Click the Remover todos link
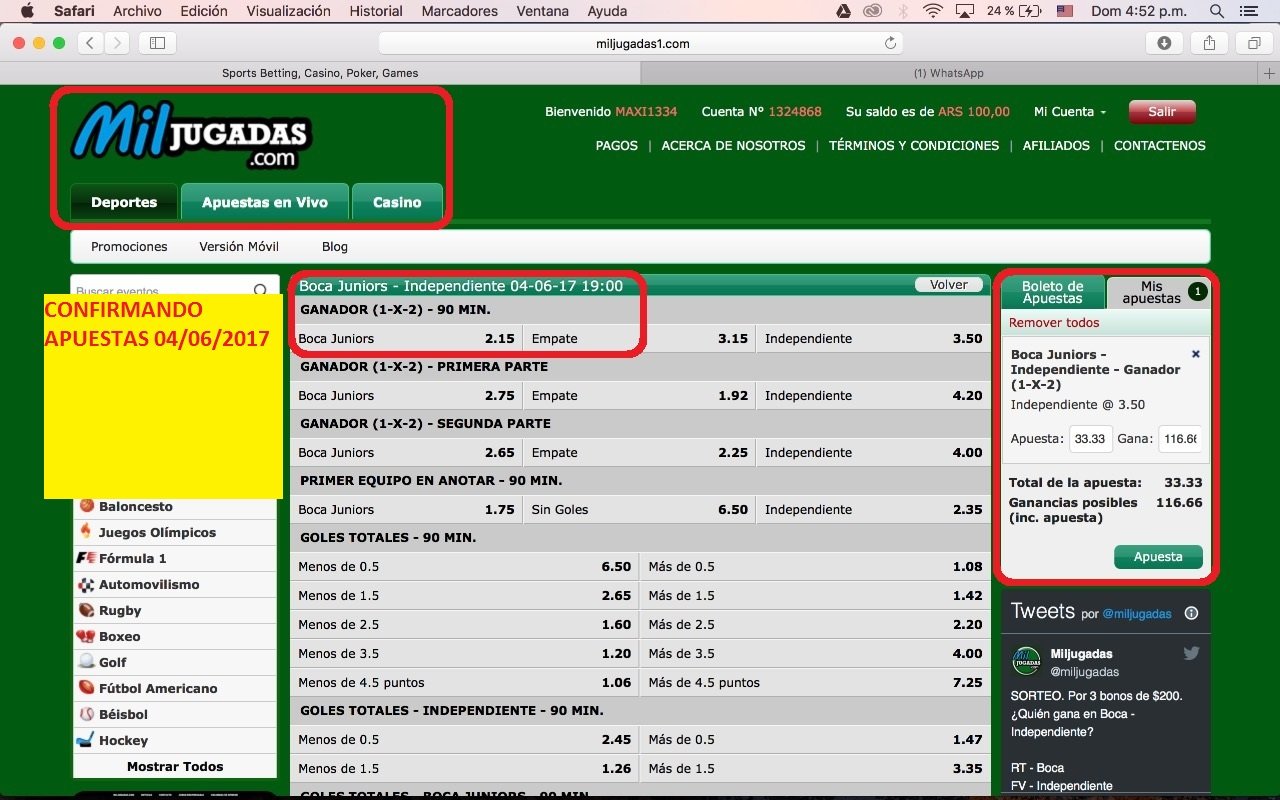 tap(1054, 323)
